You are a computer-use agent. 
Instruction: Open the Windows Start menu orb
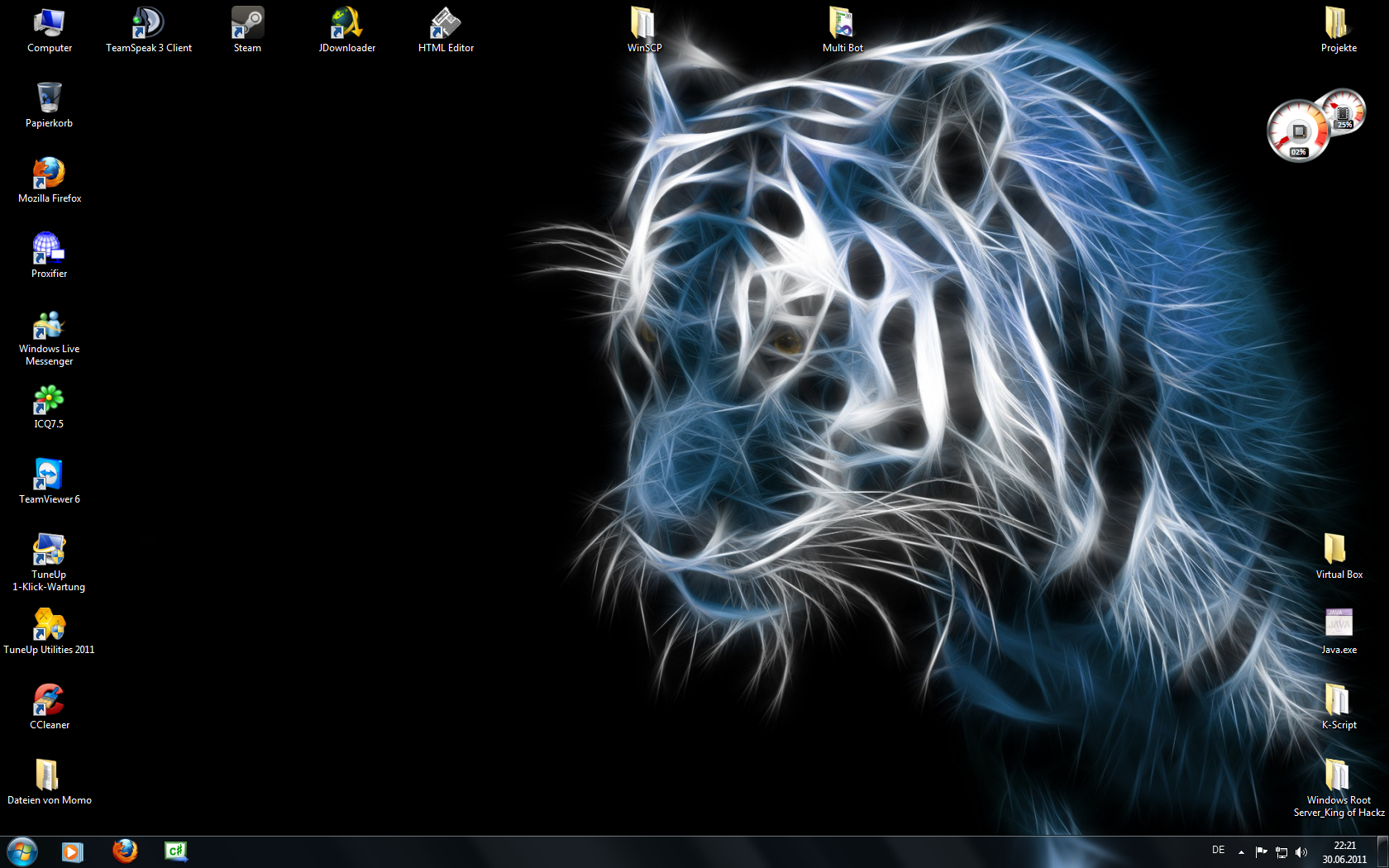(x=22, y=851)
